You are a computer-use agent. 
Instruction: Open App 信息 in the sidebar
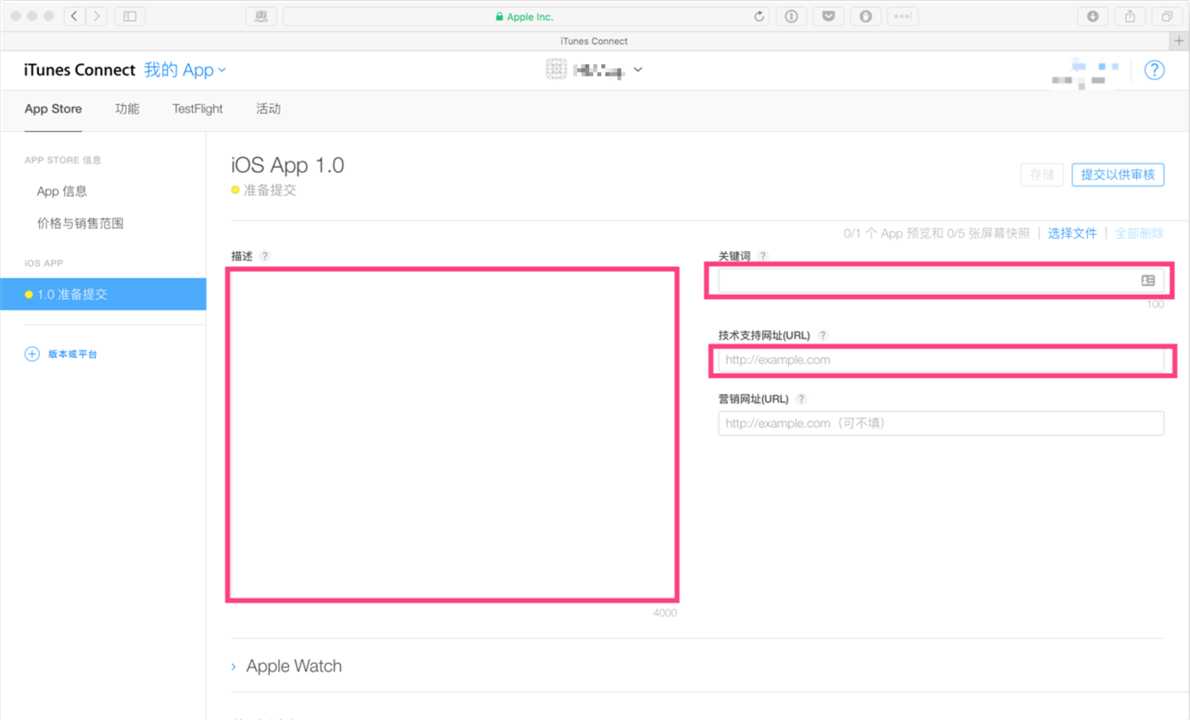[61, 191]
